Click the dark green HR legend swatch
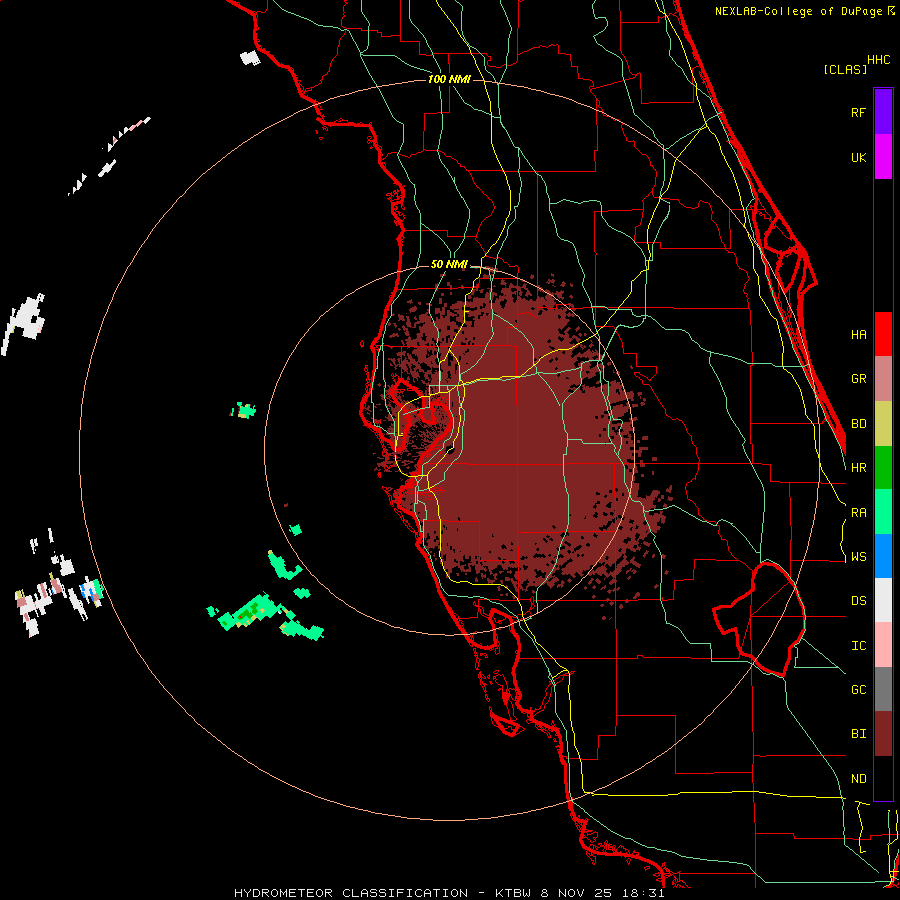900x900 pixels. 883,468
